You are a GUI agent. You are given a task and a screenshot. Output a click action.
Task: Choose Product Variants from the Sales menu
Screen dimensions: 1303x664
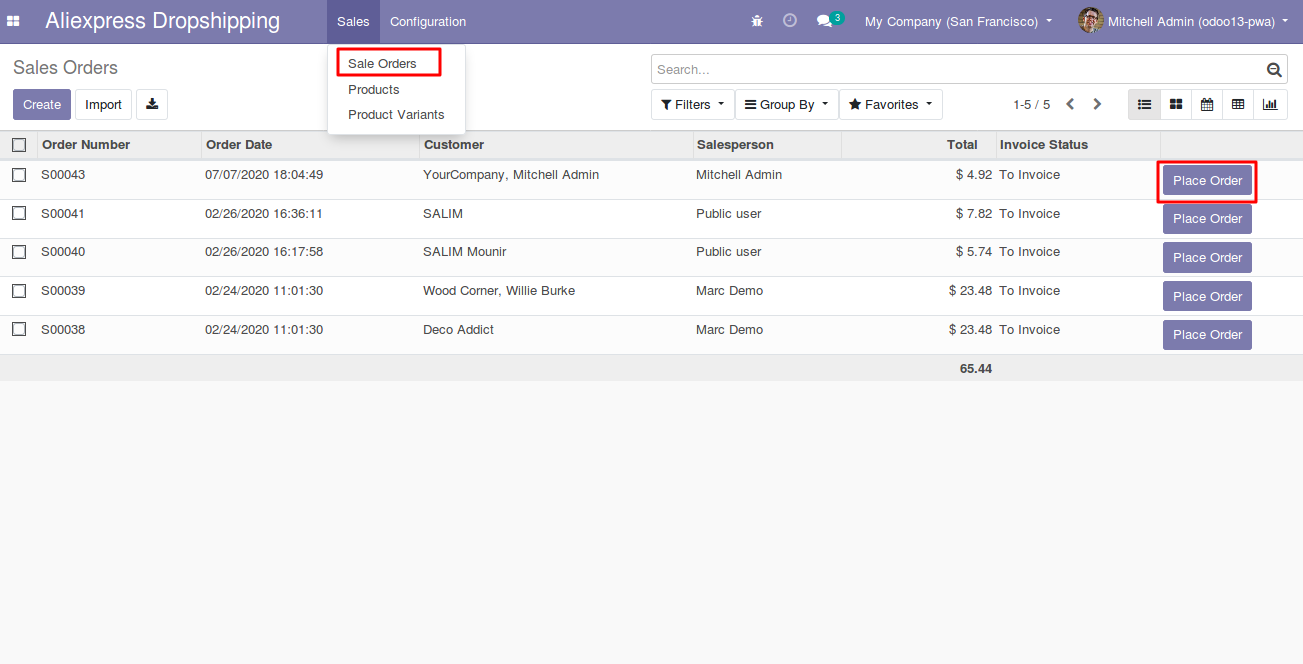coord(396,114)
